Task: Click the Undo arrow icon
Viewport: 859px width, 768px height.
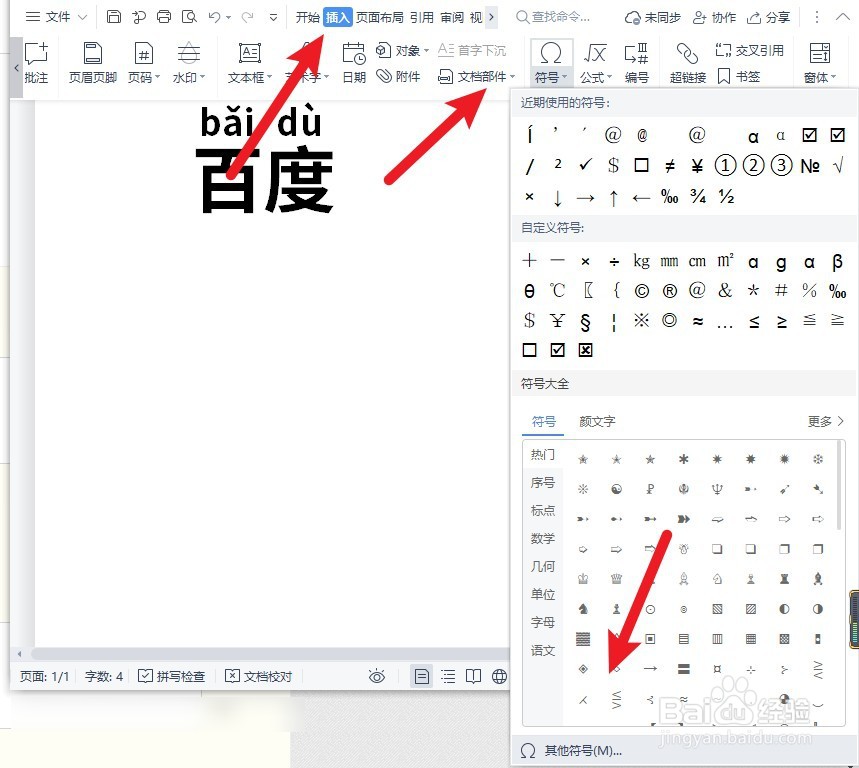Action: [214, 17]
